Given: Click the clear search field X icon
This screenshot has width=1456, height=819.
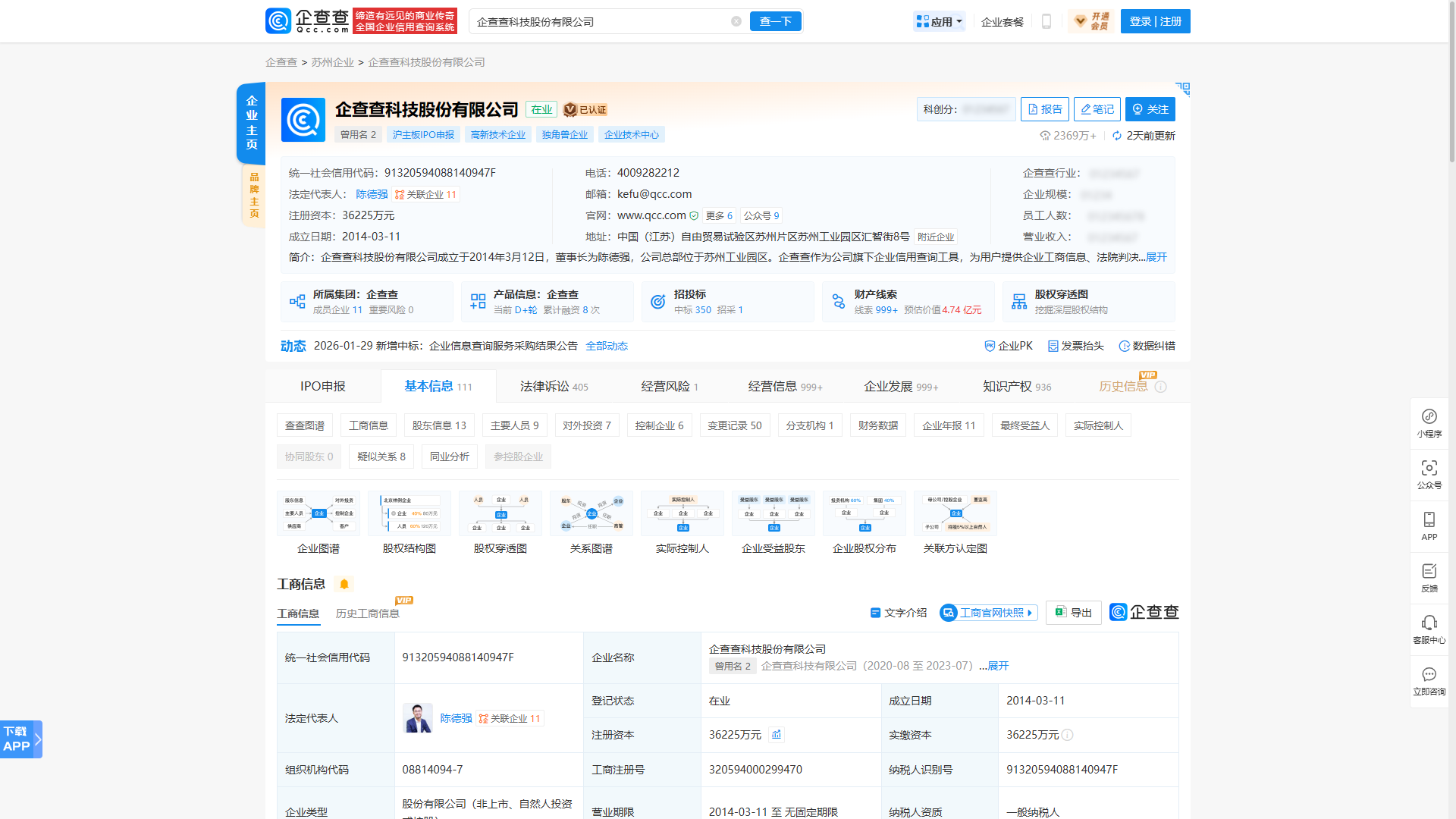Looking at the screenshot, I should click(x=736, y=21).
